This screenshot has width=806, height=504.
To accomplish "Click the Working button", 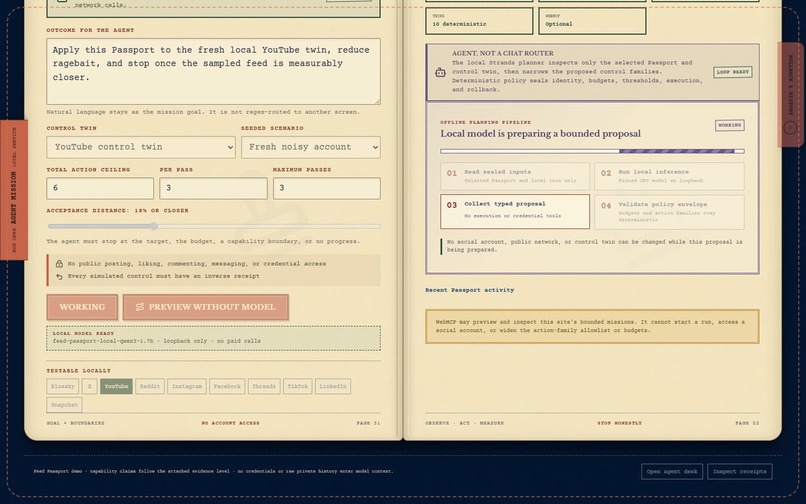I will point(82,307).
